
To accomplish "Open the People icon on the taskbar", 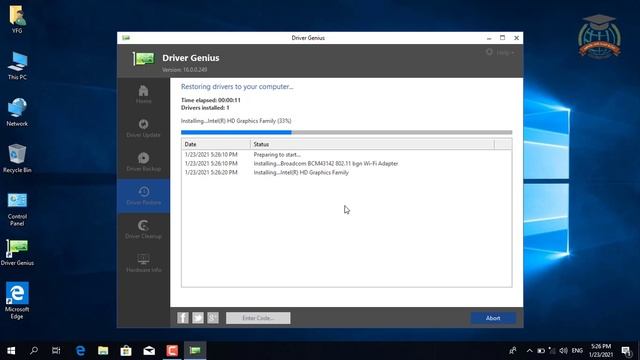I will tap(513, 351).
